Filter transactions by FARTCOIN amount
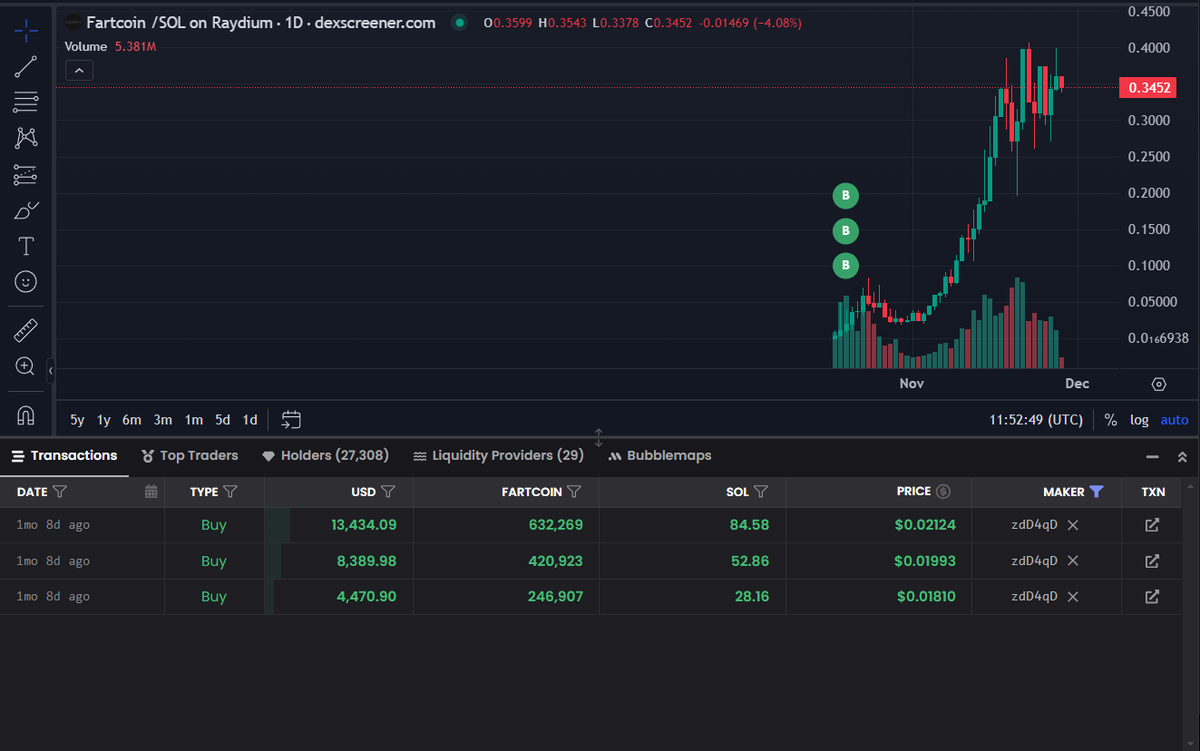 point(574,491)
